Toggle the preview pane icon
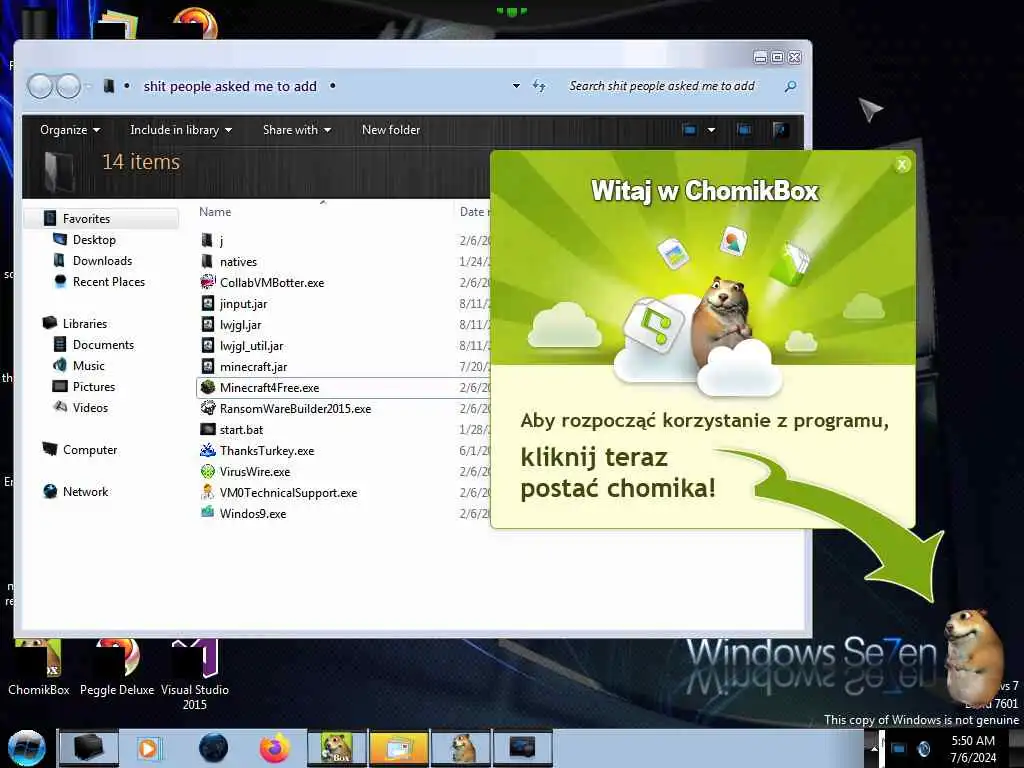This screenshot has width=1024, height=768. click(x=744, y=130)
